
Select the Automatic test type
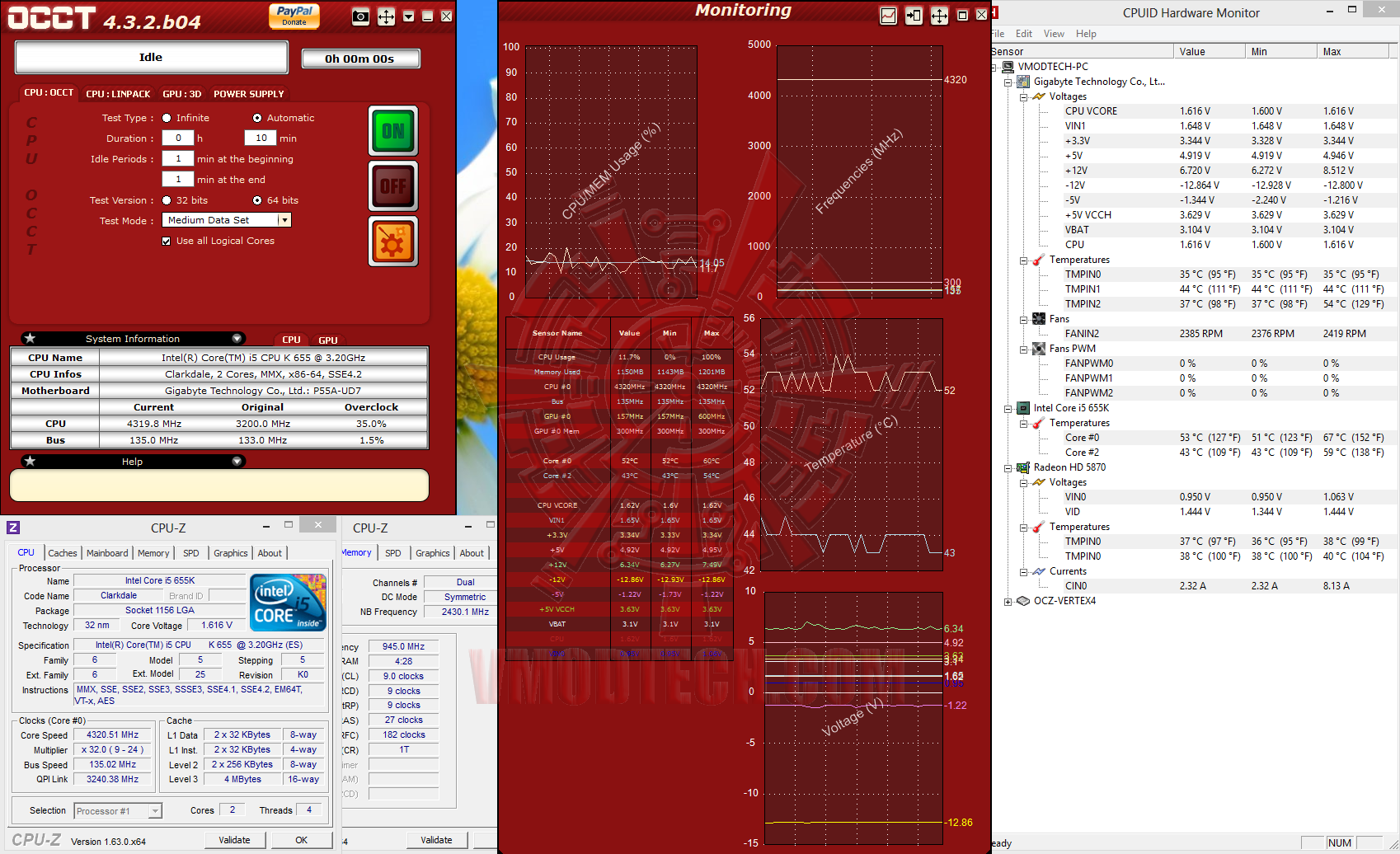257,118
